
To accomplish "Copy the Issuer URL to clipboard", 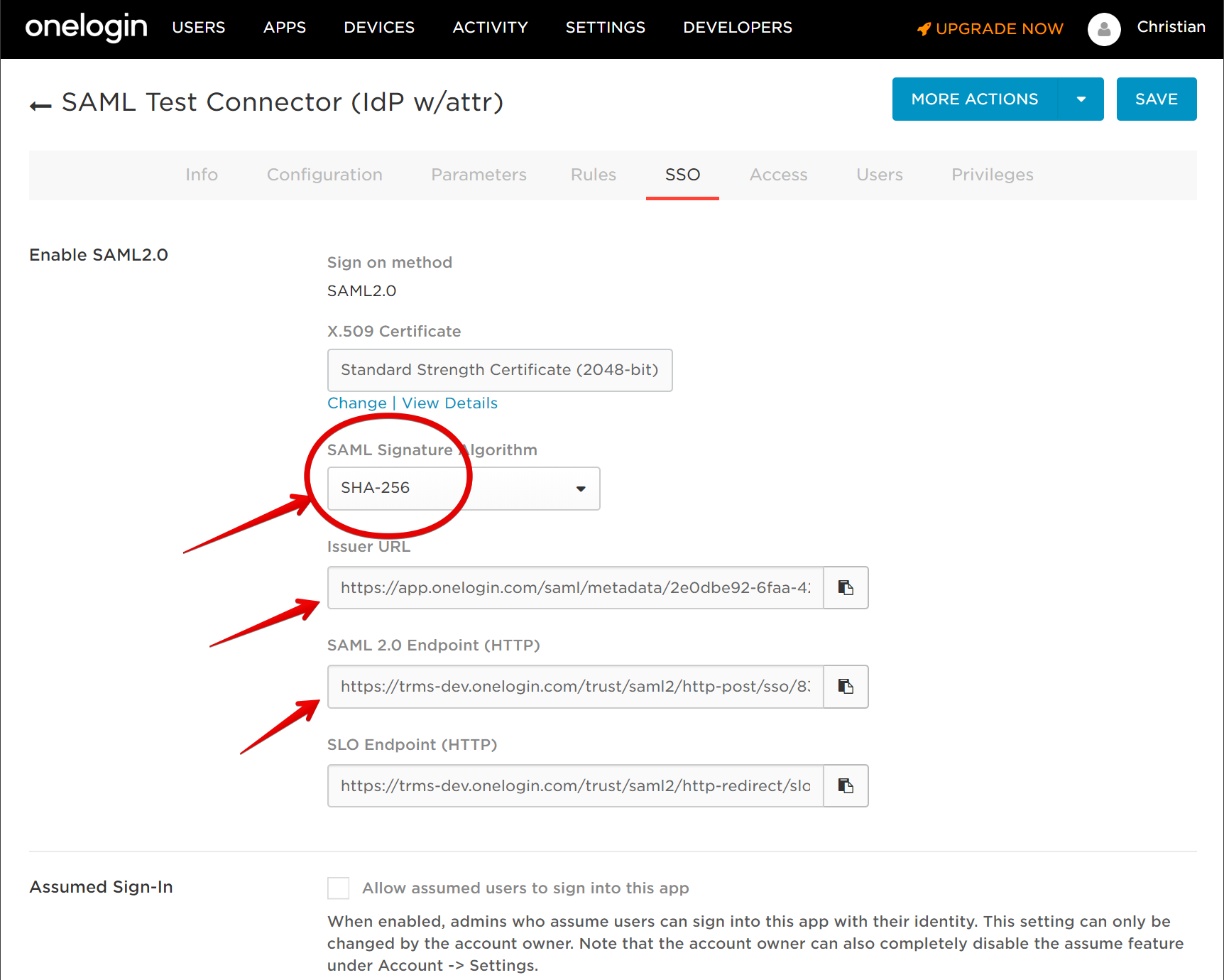I will [846, 587].
